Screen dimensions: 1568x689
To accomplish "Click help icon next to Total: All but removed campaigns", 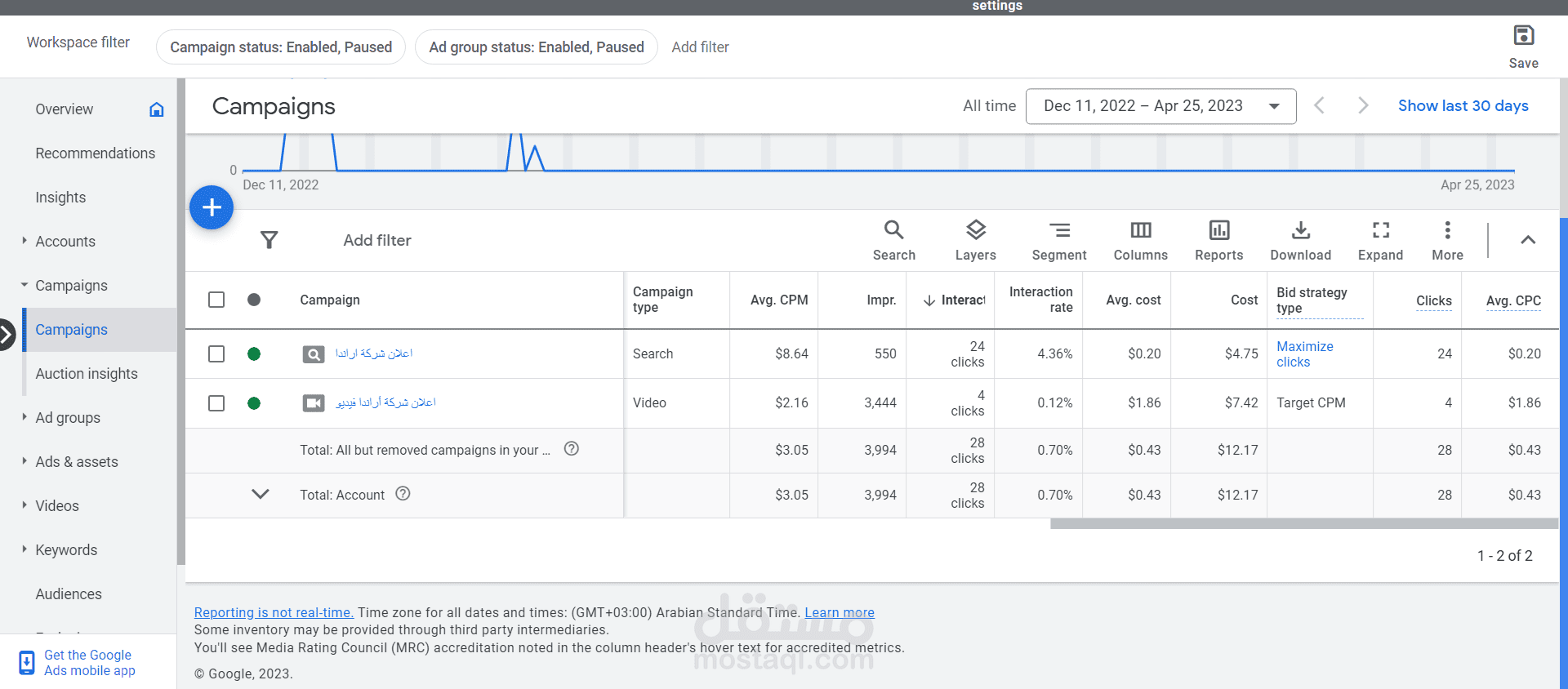I will (572, 448).
